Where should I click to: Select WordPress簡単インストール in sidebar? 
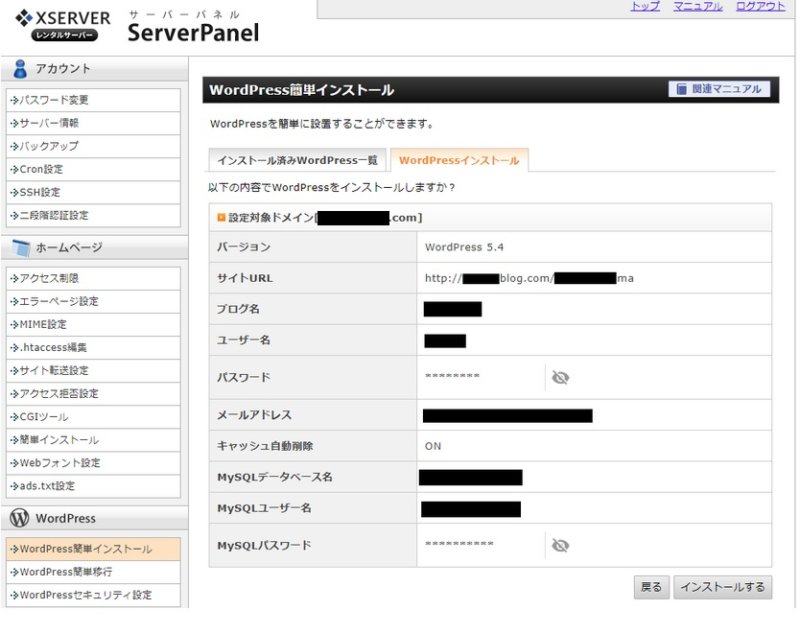pos(93,549)
